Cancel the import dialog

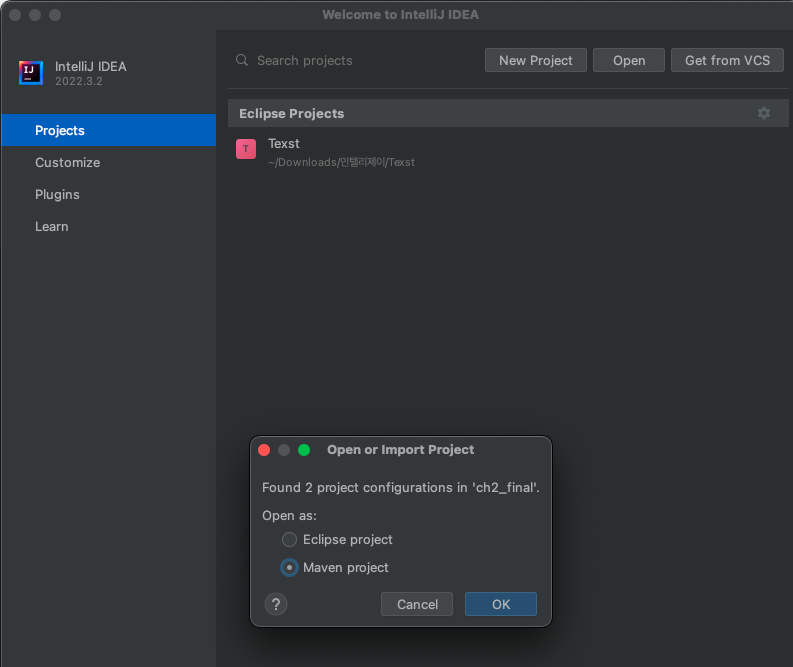(x=417, y=604)
